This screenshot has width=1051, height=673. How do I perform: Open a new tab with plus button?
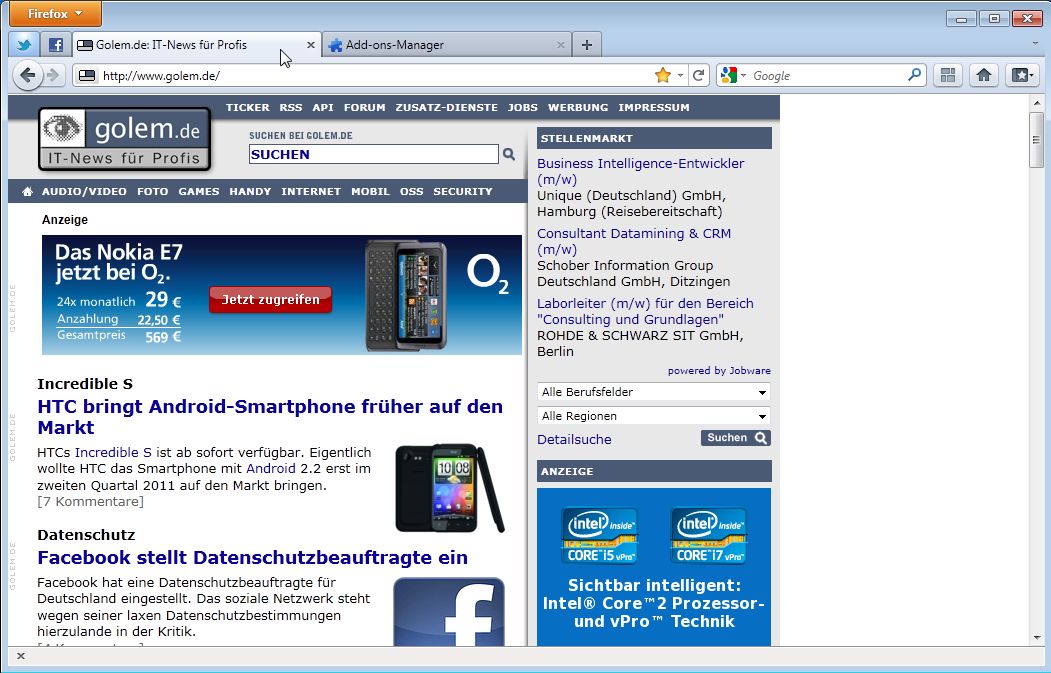587,45
